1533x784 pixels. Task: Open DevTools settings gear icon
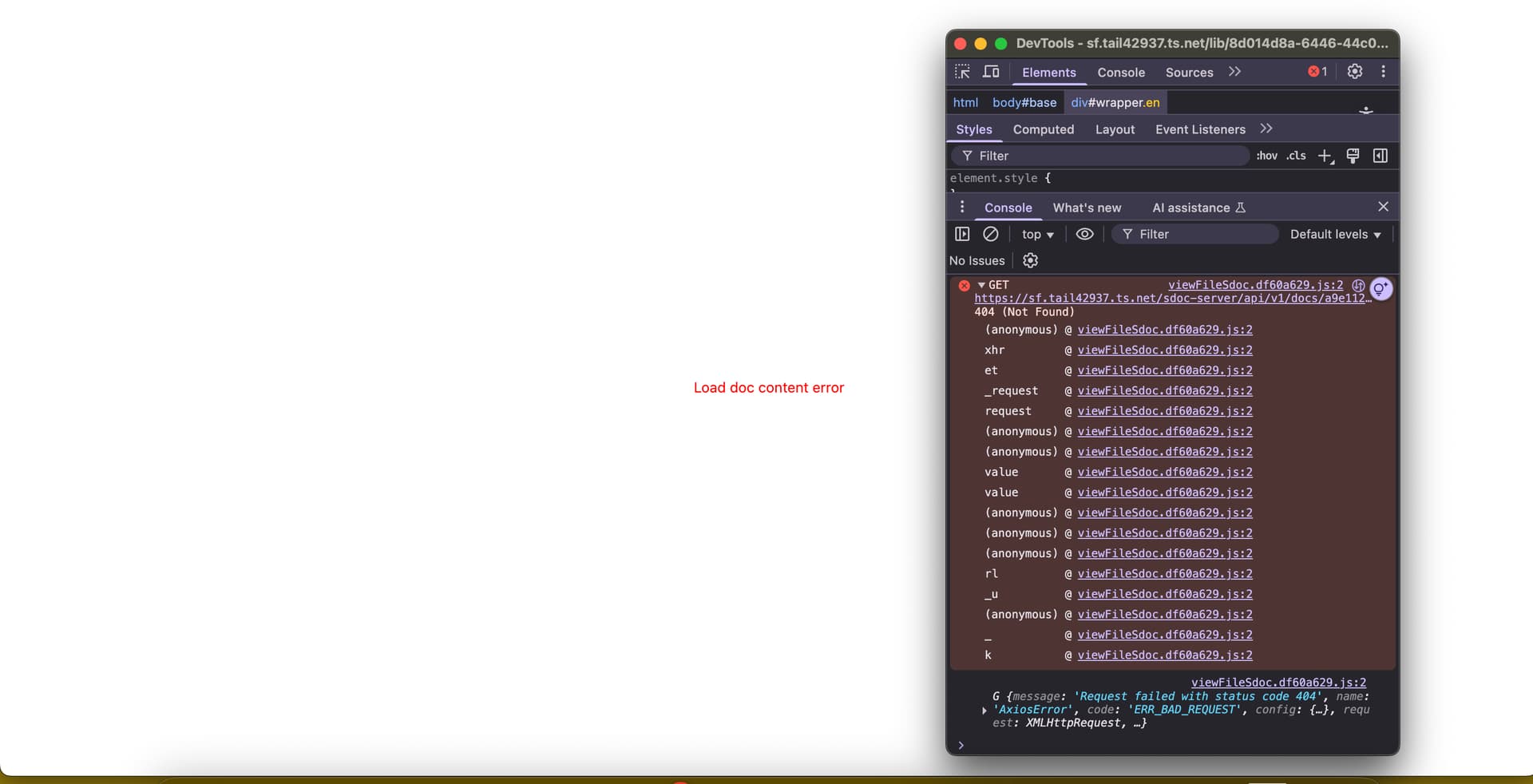coord(1354,72)
